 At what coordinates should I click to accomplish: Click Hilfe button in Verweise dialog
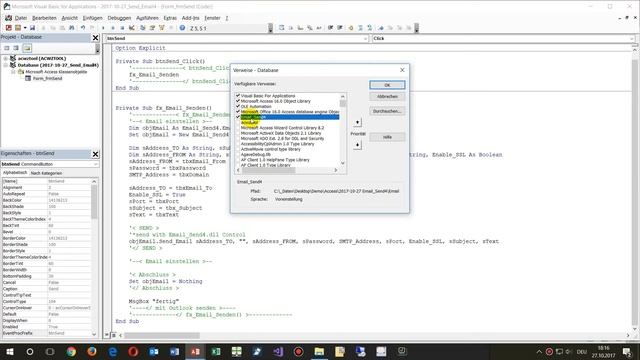[387, 137]
